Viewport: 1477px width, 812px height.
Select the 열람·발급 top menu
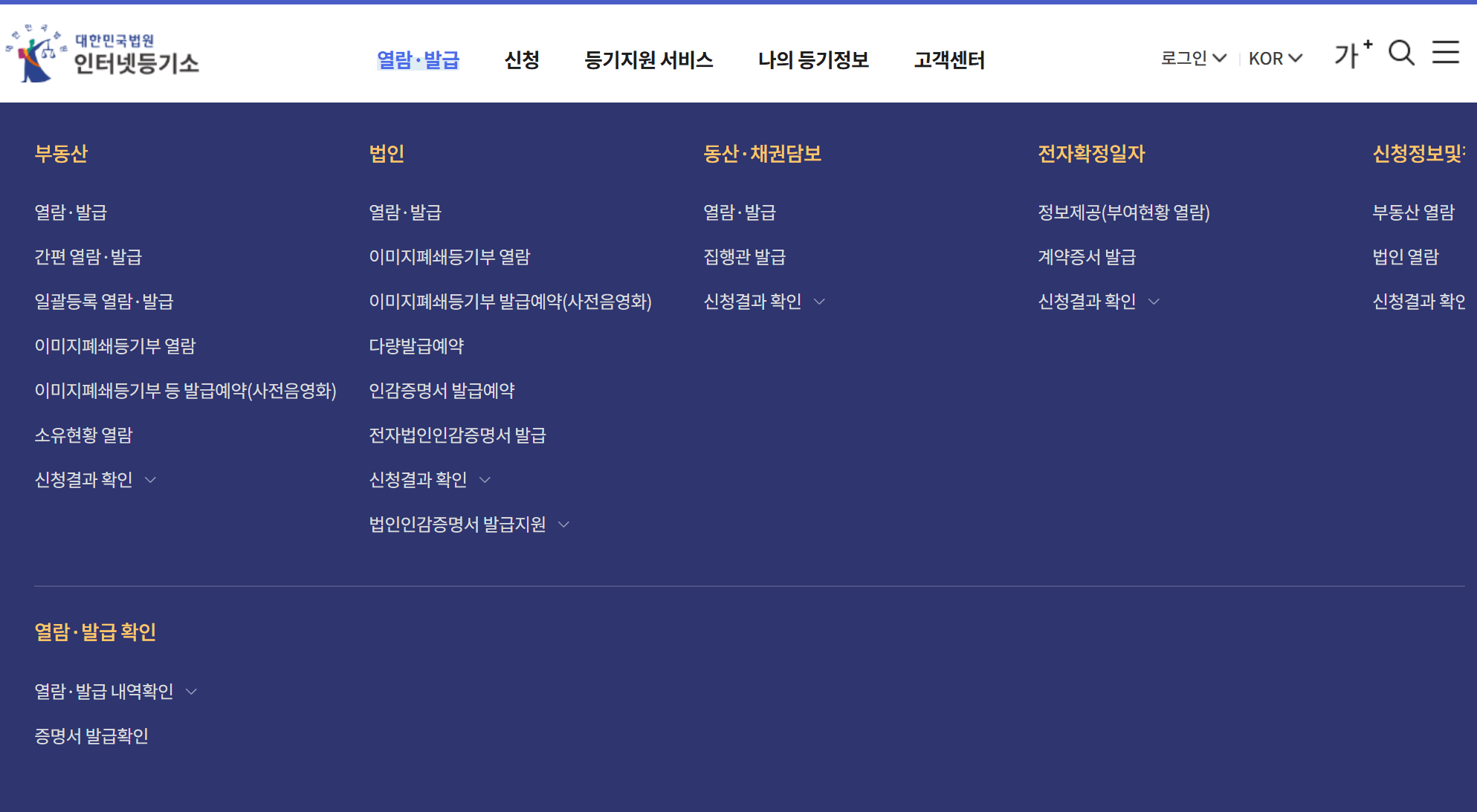[x=418, y=59]
